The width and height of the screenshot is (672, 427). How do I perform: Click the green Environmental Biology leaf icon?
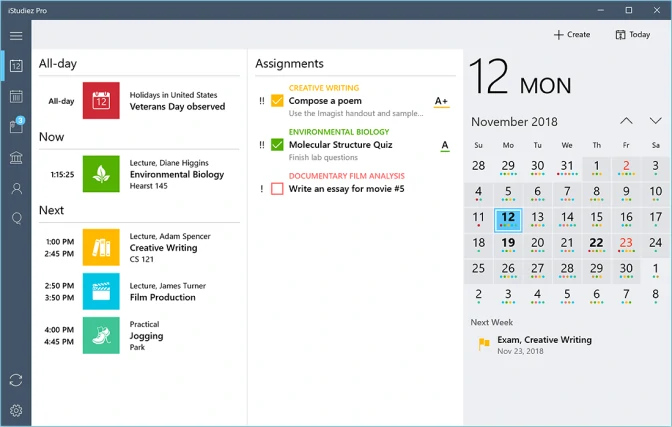[x=101, y=174]
